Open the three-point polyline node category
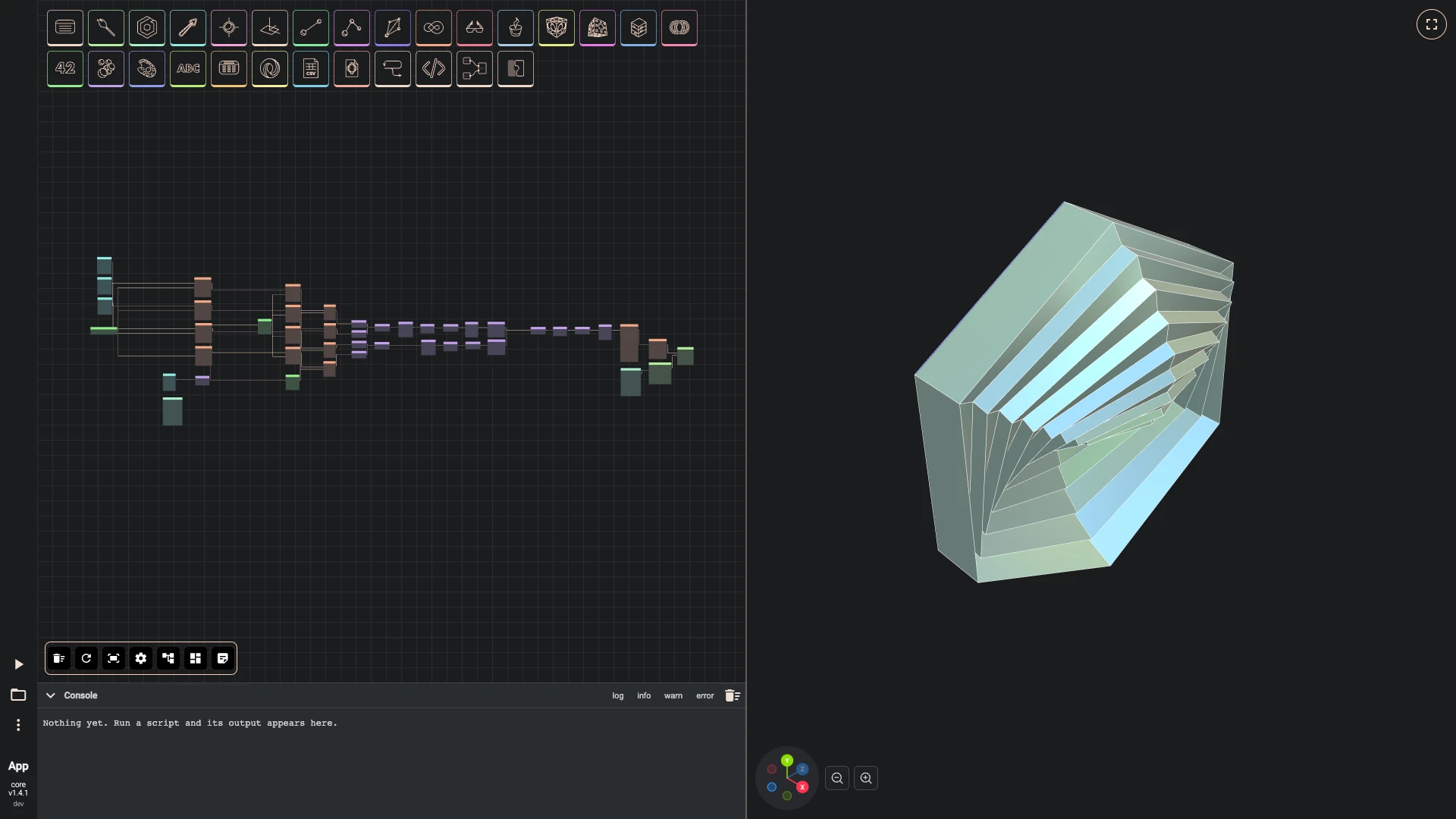This screenshot has width=1456, height=819. (x=352, y=27)
